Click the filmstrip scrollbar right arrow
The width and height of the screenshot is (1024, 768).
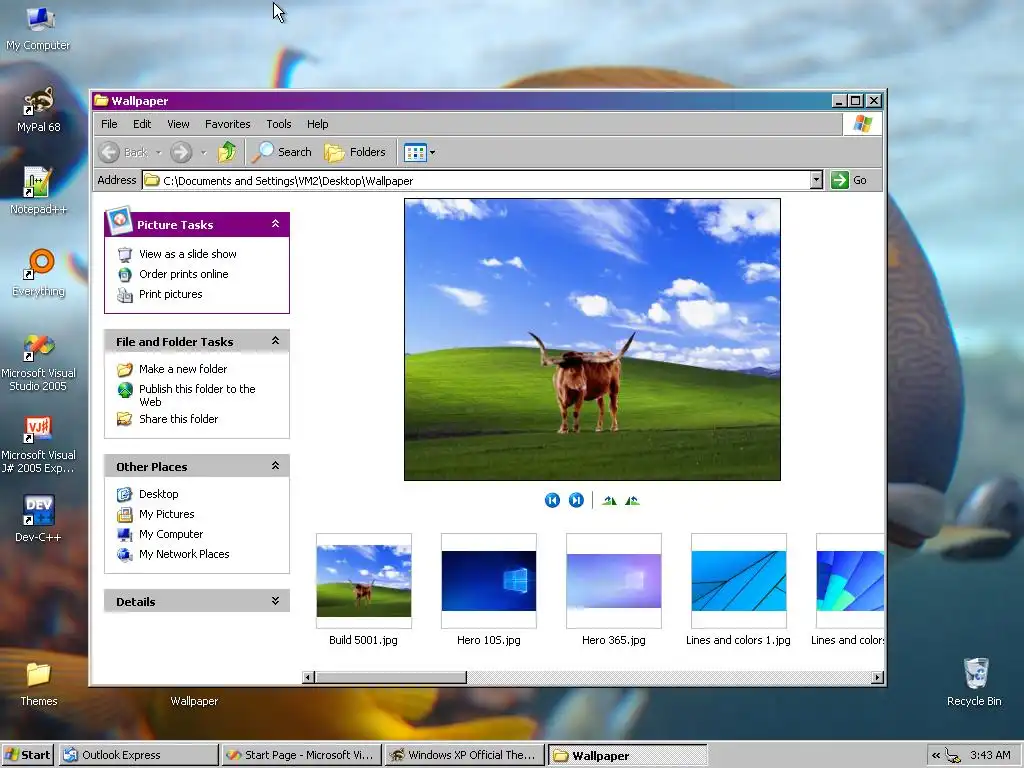(878, 677)
